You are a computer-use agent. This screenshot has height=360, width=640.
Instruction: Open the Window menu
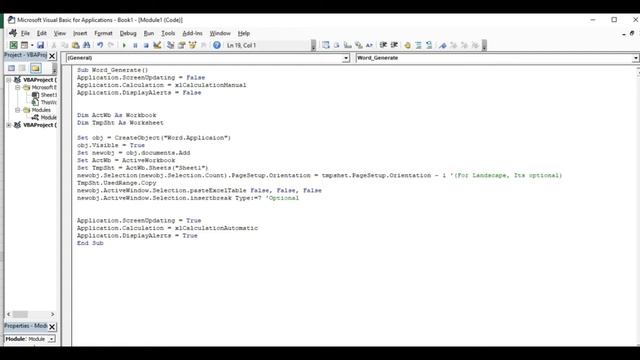220,33
